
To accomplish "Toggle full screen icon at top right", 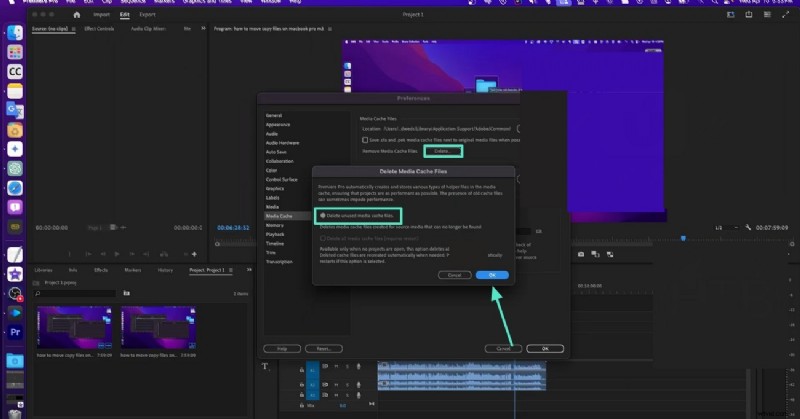I will 785,15.
